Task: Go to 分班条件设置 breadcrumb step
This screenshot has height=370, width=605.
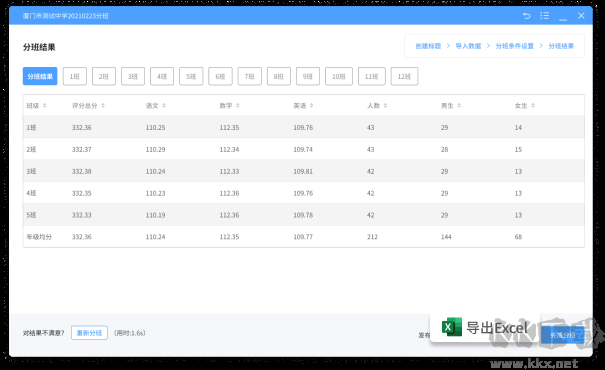Action: tap(514, 46)
